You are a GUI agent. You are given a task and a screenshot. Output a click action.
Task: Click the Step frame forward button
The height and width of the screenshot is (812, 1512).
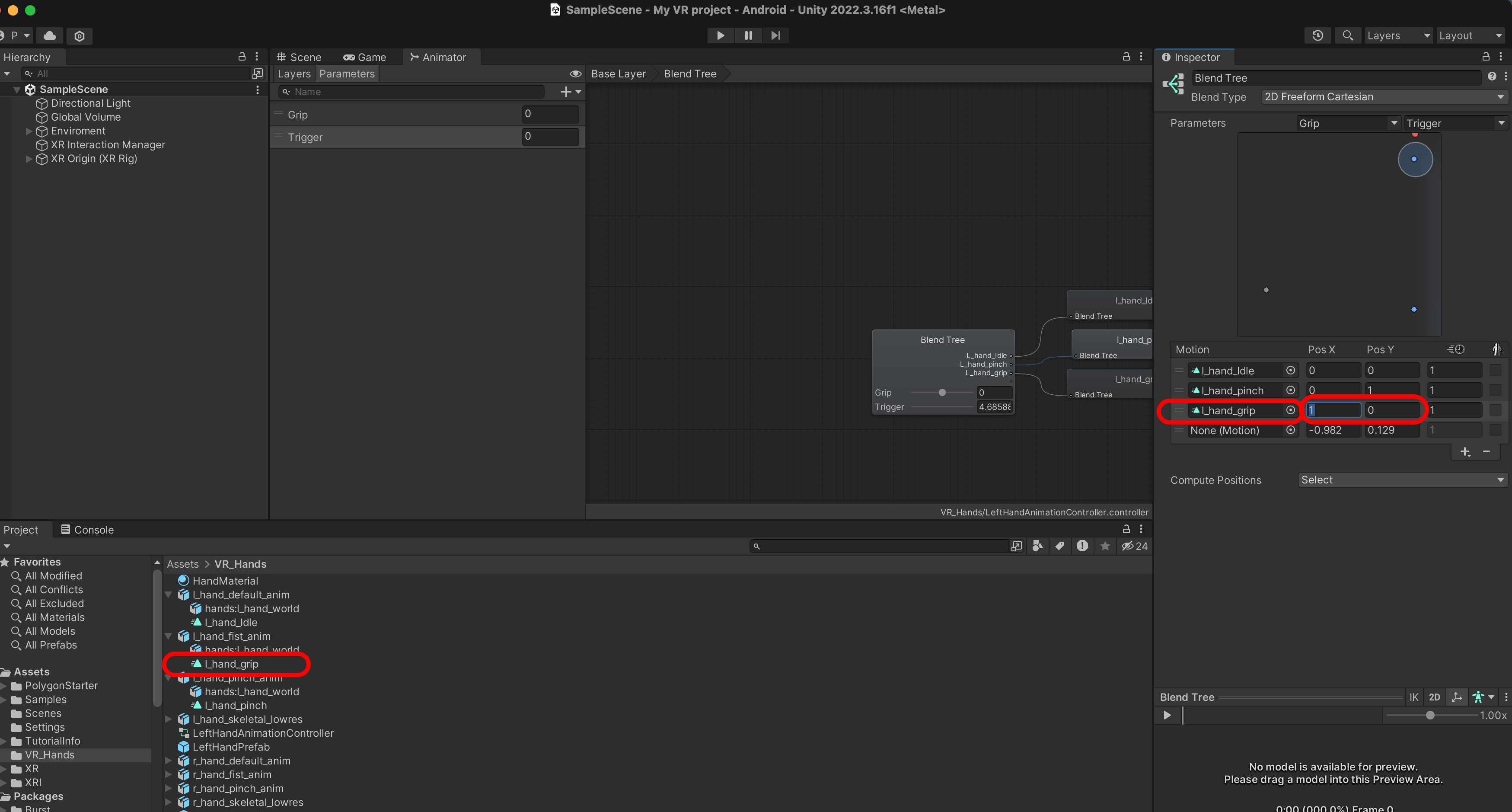click(x=775, y=35)
